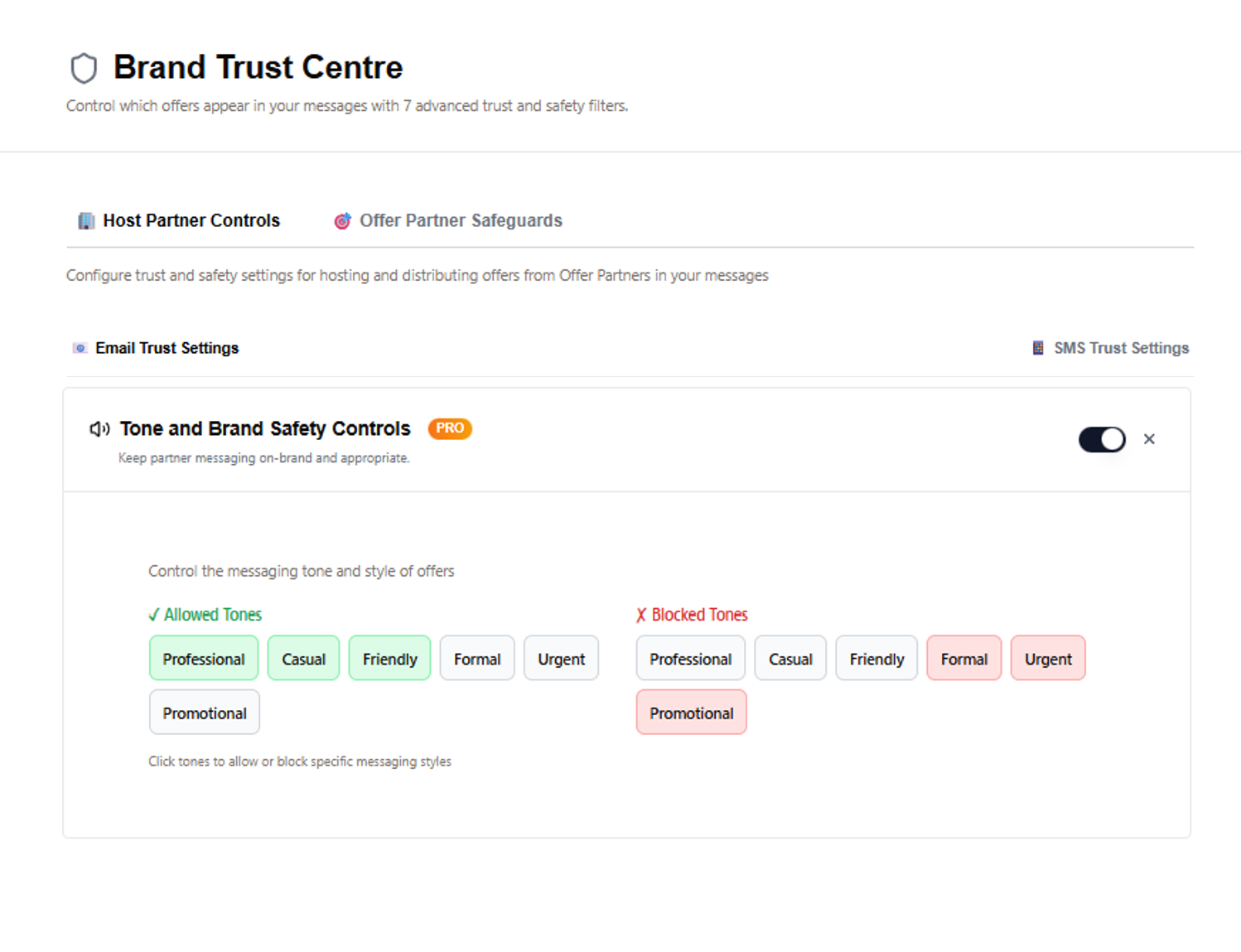Allow the Promotional tone
The image size is (1241, 952).
[x=205, y=713]
